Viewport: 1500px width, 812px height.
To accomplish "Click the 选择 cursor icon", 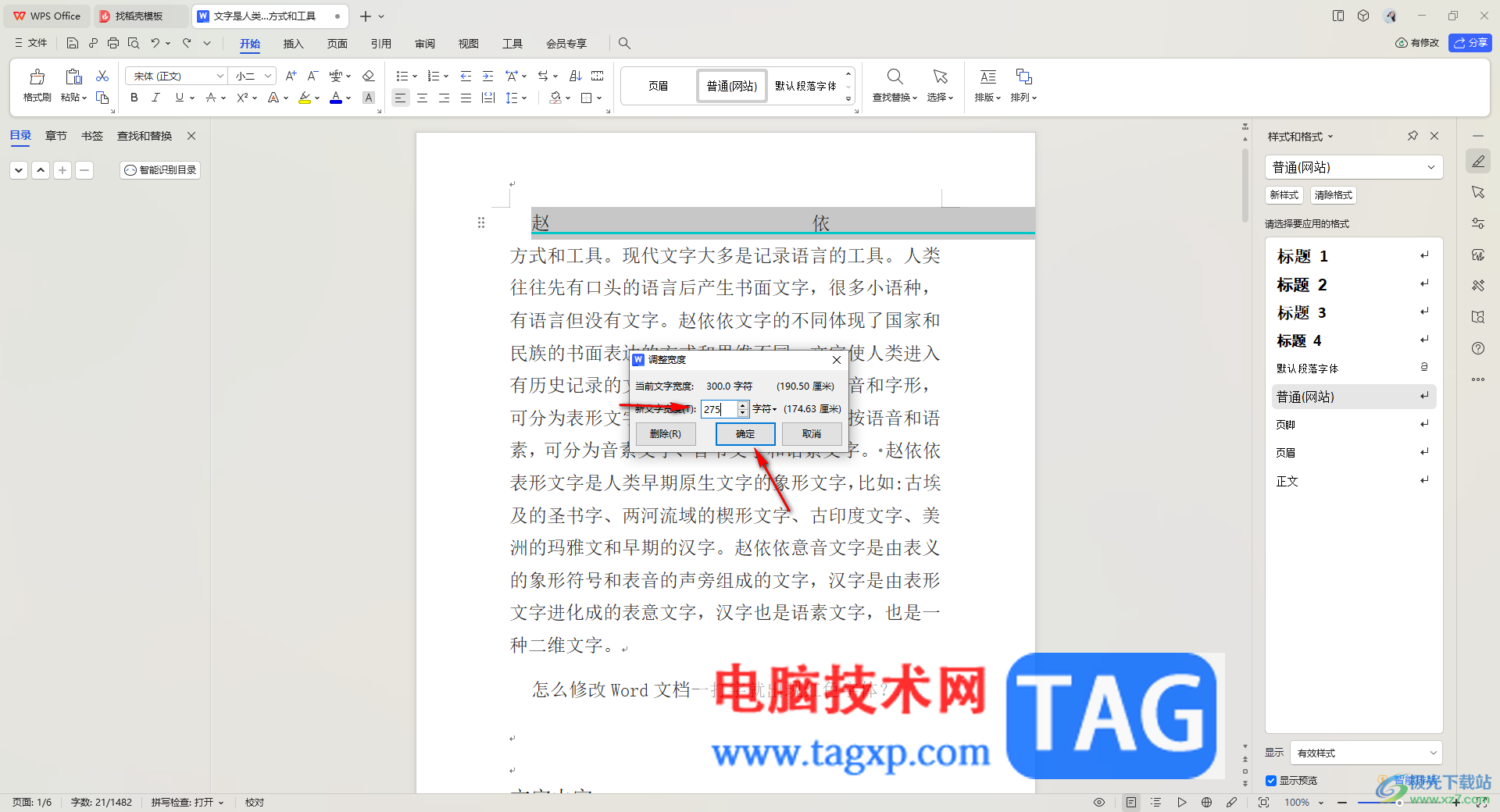I will tap(940, 77).
